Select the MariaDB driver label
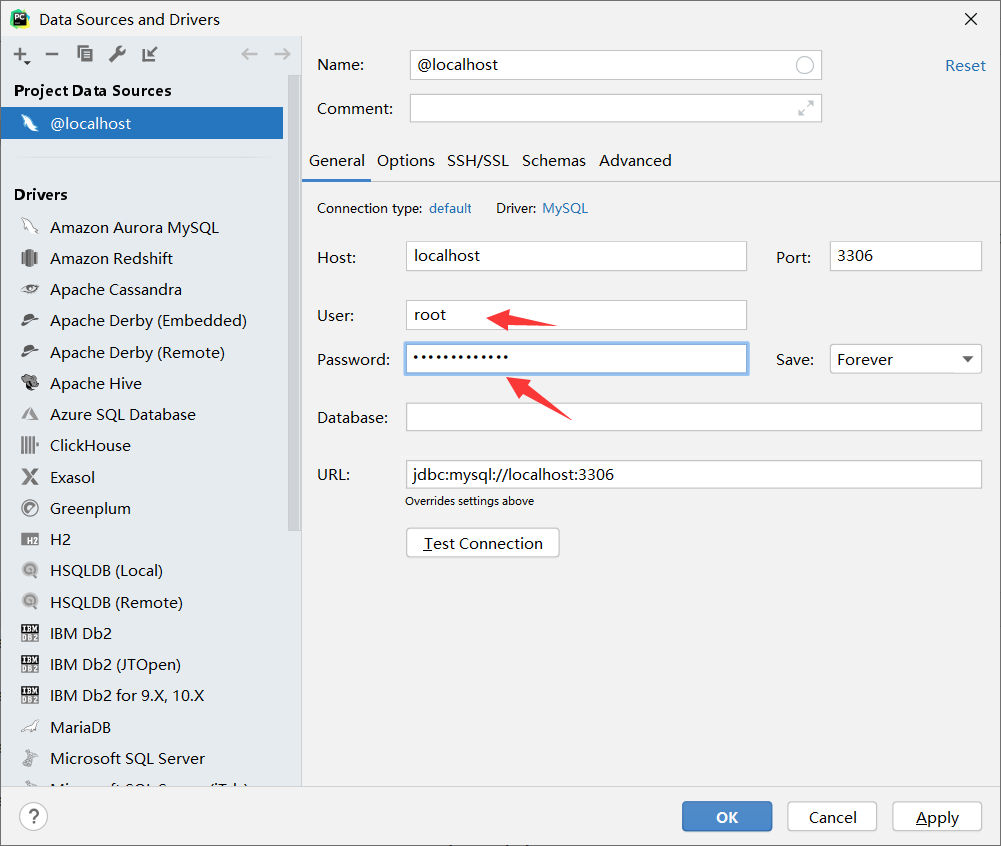 80,727
